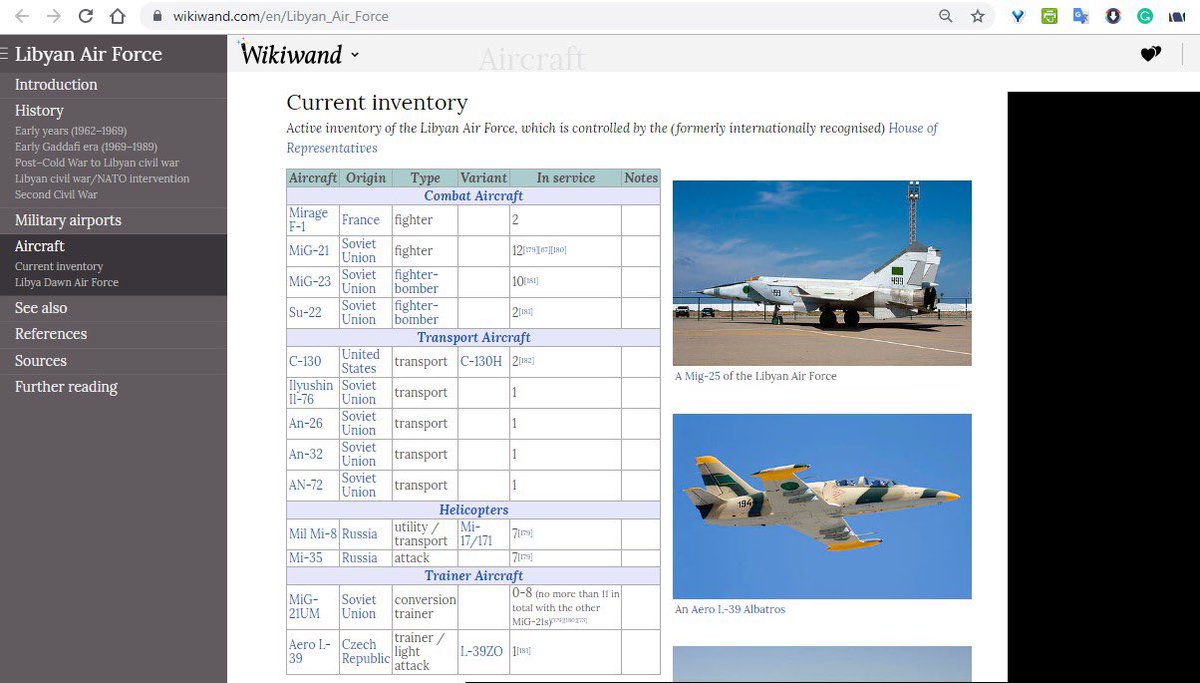Screen dimensions: 1200x683
Task: Open the C-130 aircraft link
Action: coord(306,361)
